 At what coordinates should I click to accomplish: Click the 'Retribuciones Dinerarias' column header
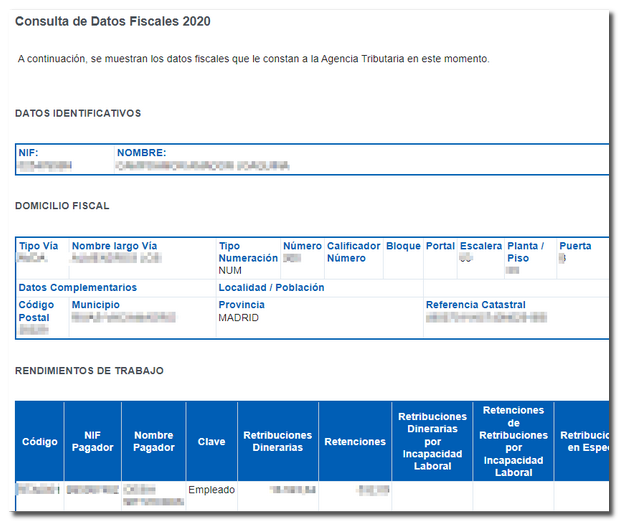coord(277,441)
